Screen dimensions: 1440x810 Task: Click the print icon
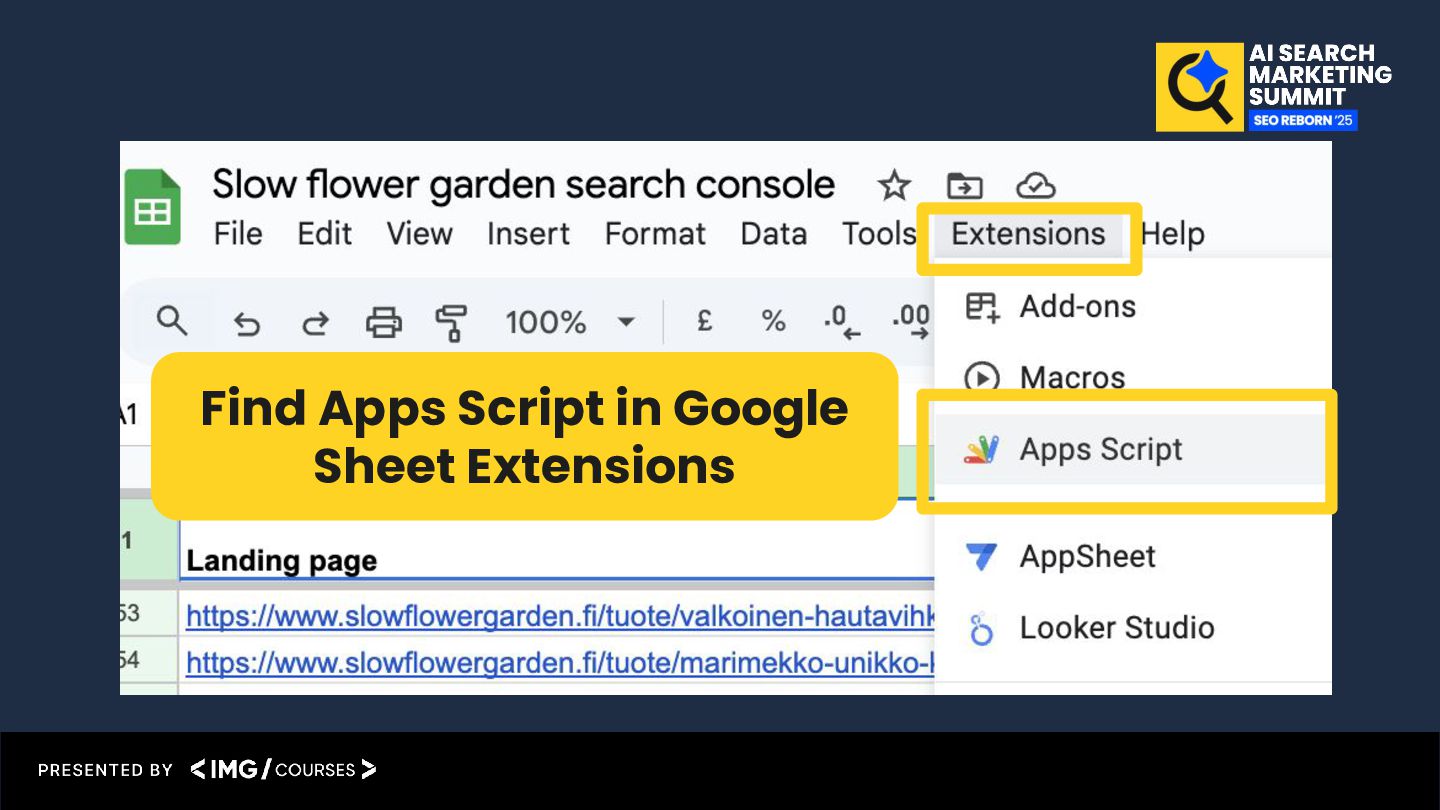pyautogui.click(x=383, y=322)
